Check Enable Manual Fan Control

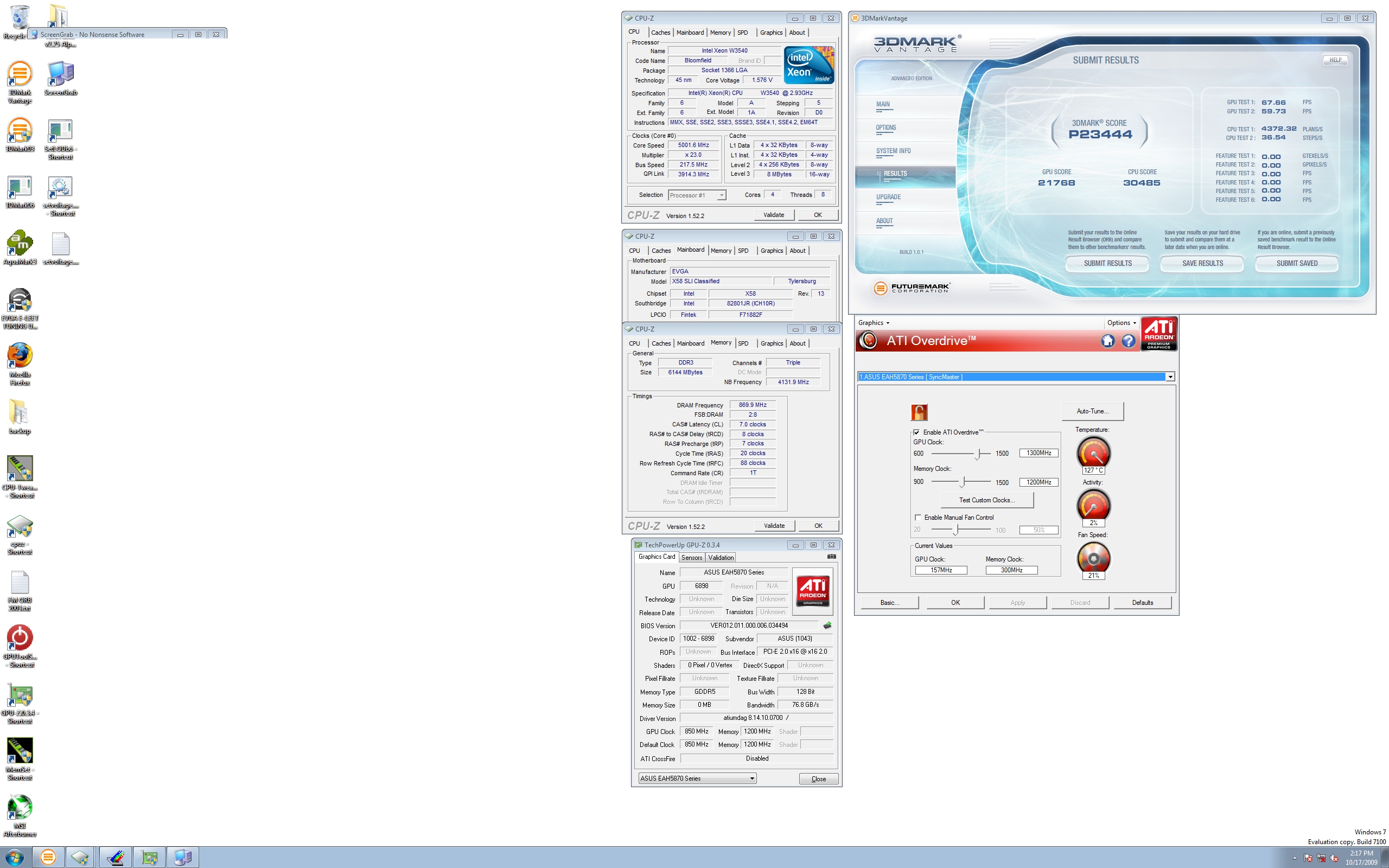click(918, 517)
